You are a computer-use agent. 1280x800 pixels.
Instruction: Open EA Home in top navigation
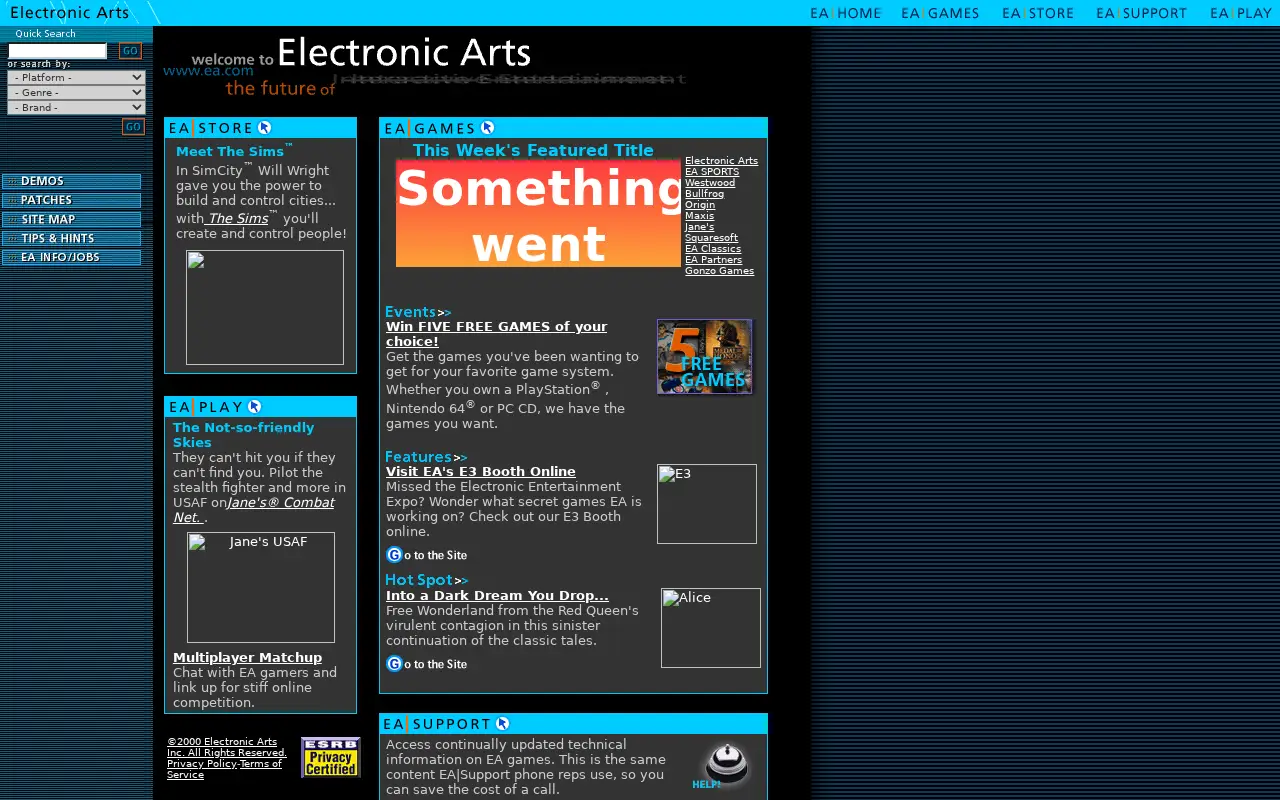846,13
